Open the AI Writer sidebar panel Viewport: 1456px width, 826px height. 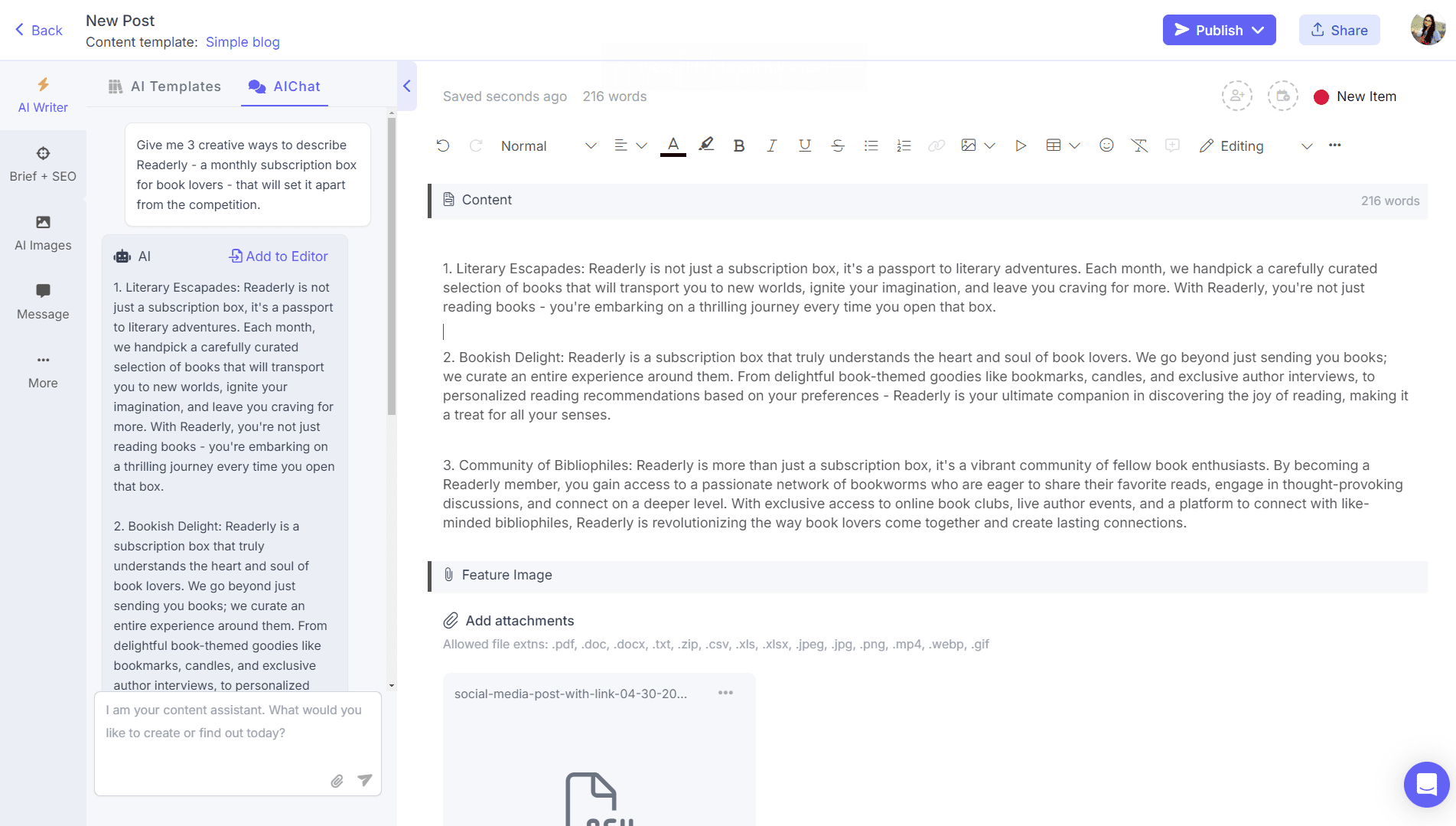coord(43,96)
